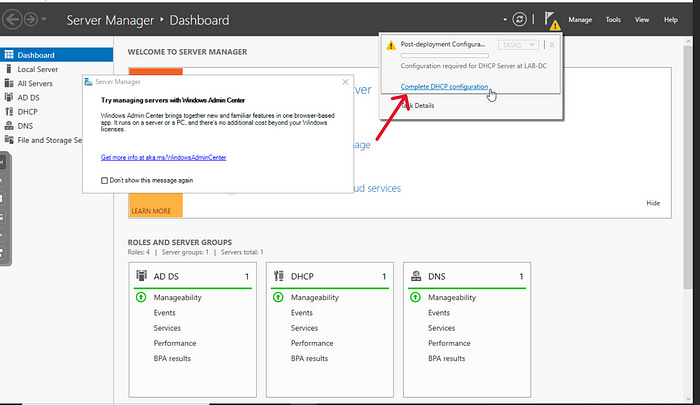Open Events under DHCP tile
The height and width of the screenshot is (405, 700).
[302, 313]
